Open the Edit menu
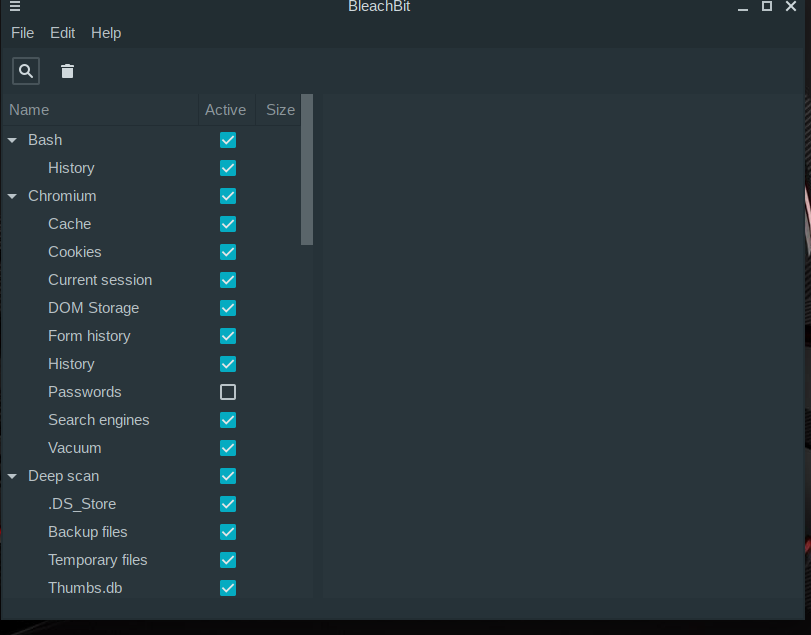The width and height of the screenshot is (811, 635). (63, 33)
